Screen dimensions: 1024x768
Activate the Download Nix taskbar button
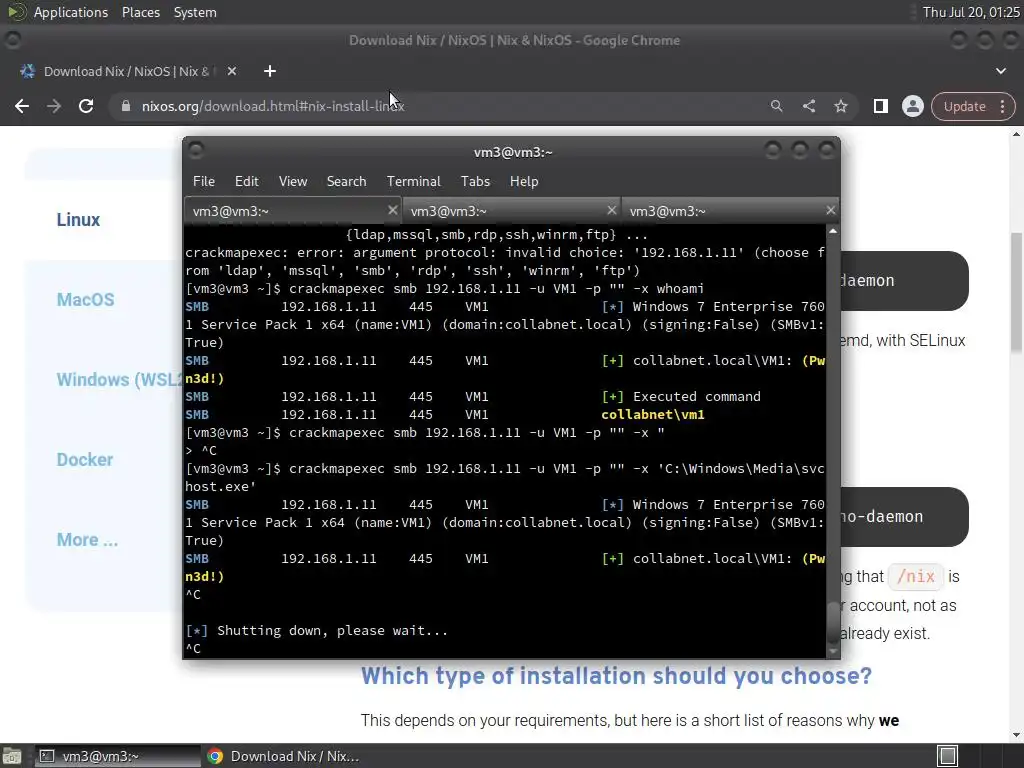click(283, 756)
